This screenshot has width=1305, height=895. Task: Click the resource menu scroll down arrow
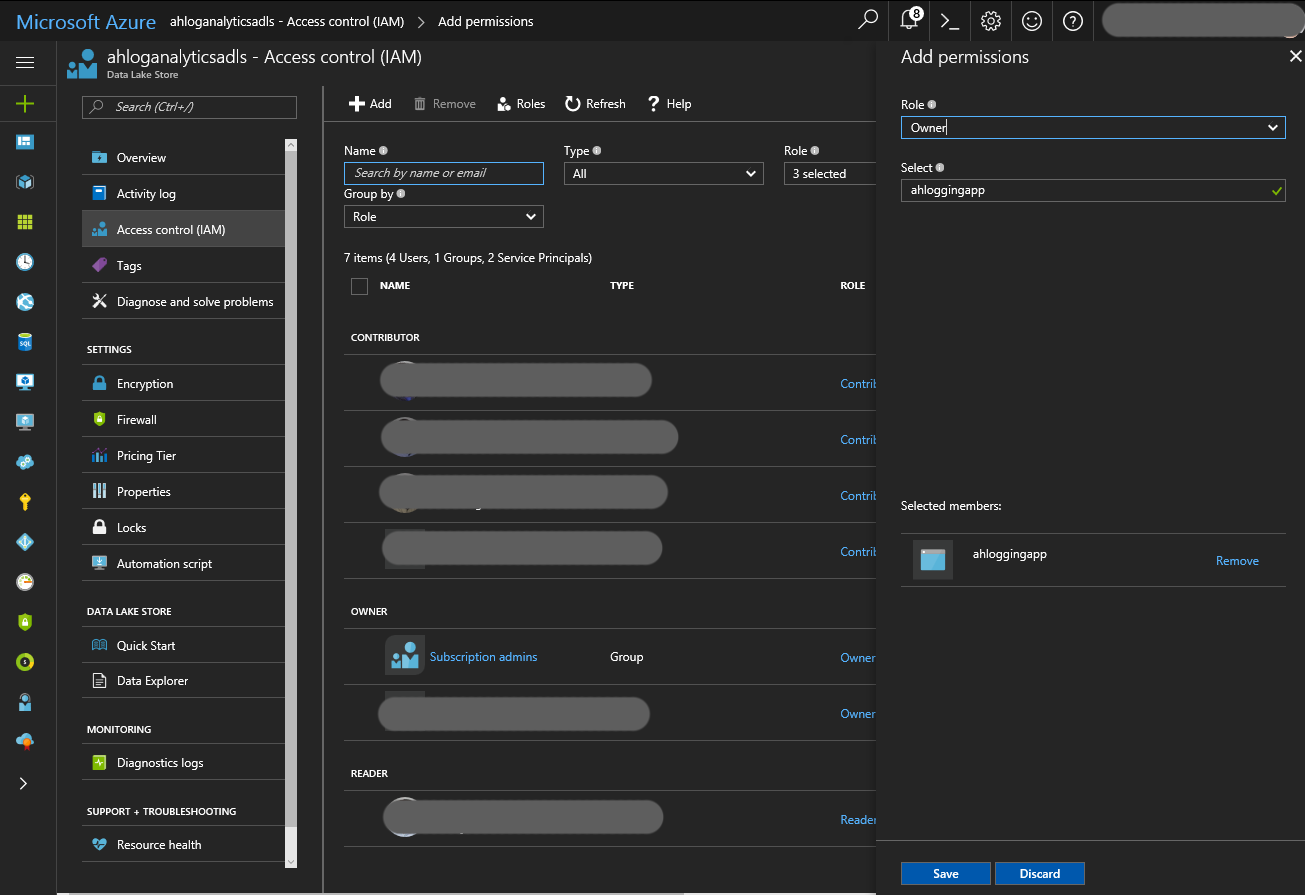point(291,861)
